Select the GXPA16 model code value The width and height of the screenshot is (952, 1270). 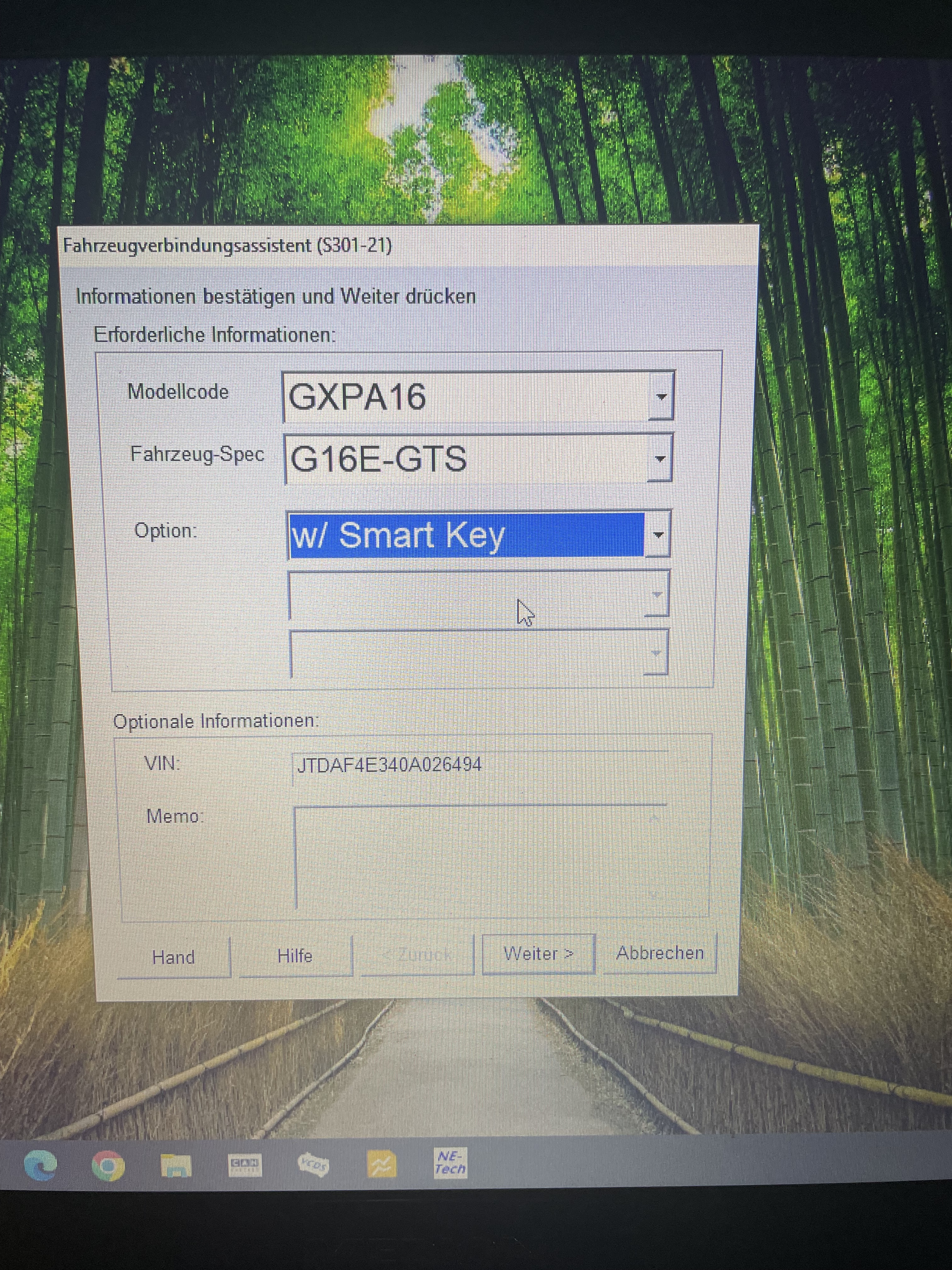click(357, 396)
